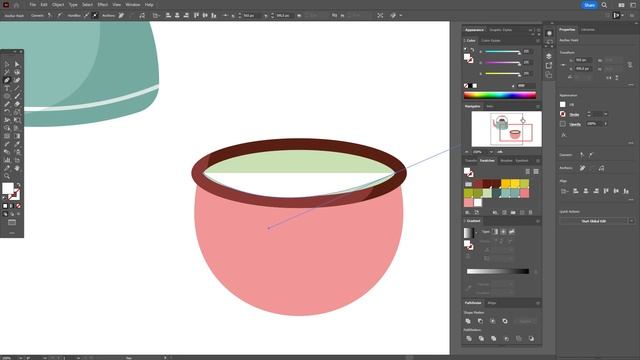Switch Swatches panel to list view
Viewport: 640px width, 360px height.
tap(528, 171)
